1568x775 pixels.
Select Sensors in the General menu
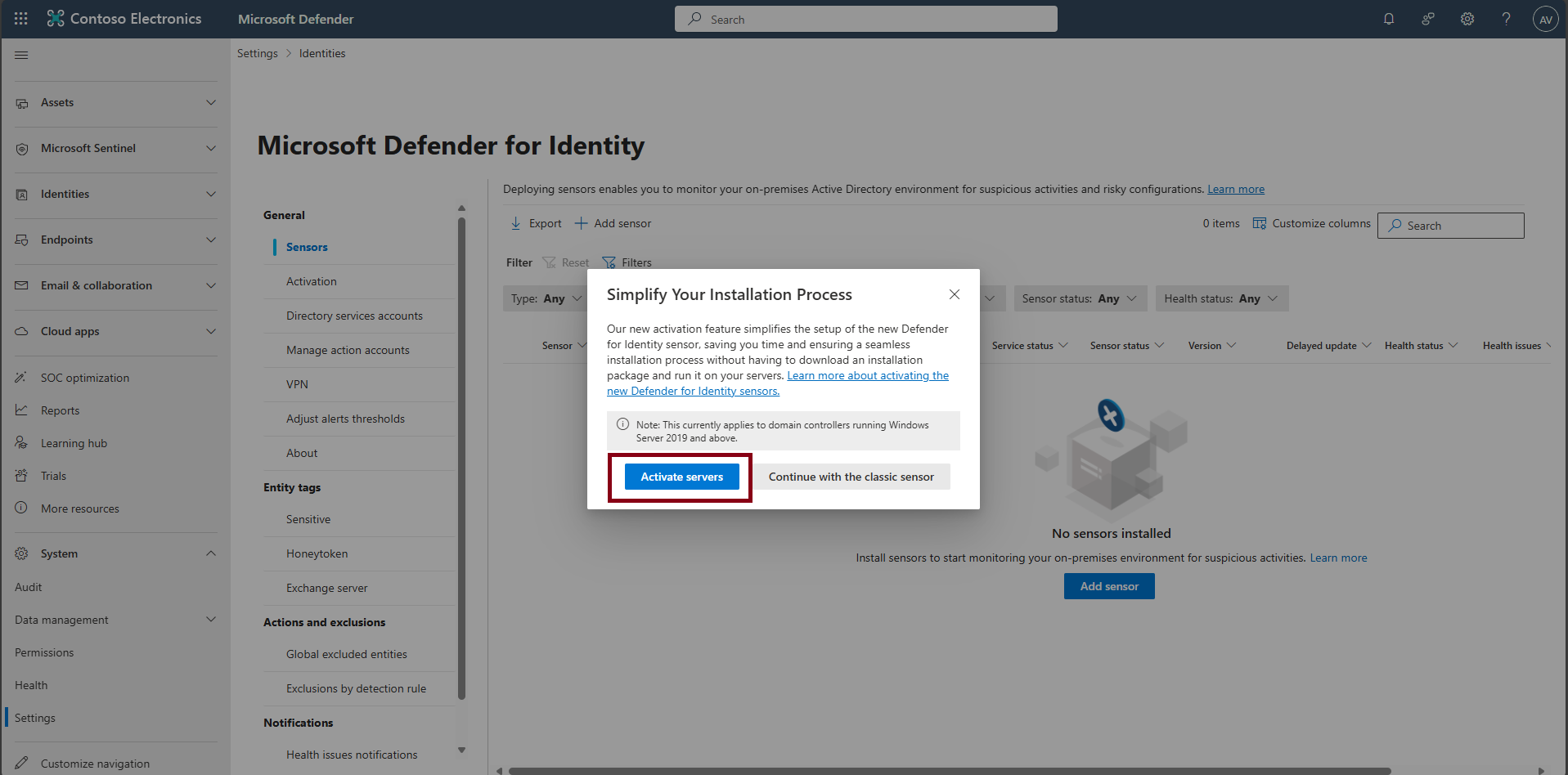307,247
